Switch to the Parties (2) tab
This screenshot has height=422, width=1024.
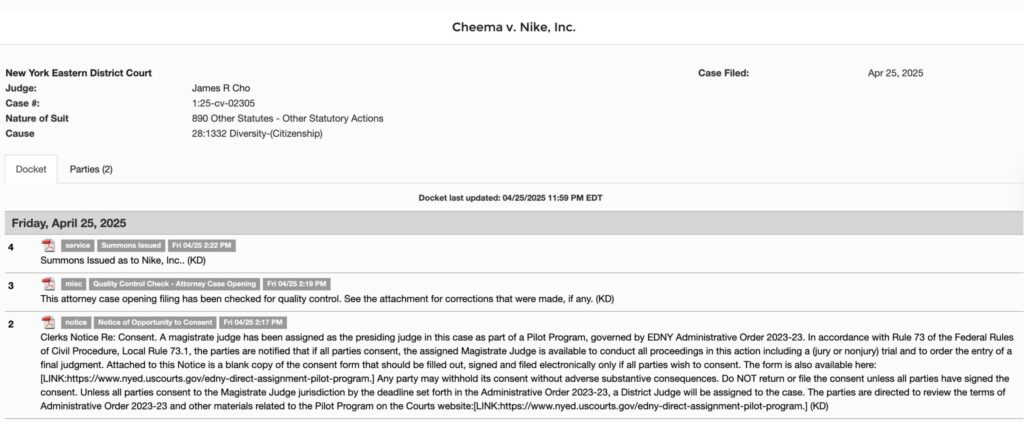(x=91, y=169)
